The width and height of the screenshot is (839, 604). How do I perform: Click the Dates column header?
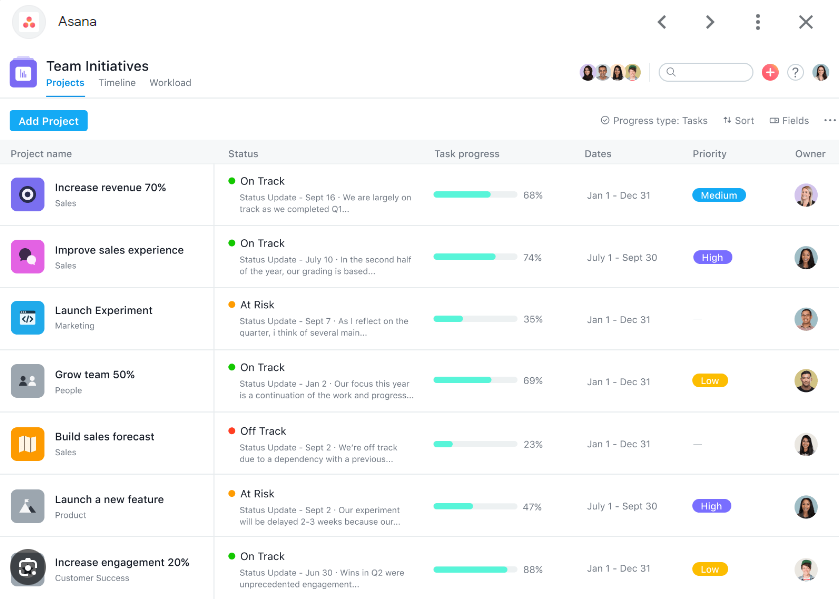pyautogui.click(x=598, y=154)
